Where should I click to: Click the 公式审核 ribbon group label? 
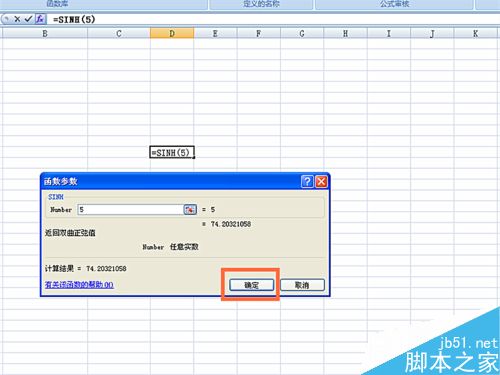[x=395, y=4]
